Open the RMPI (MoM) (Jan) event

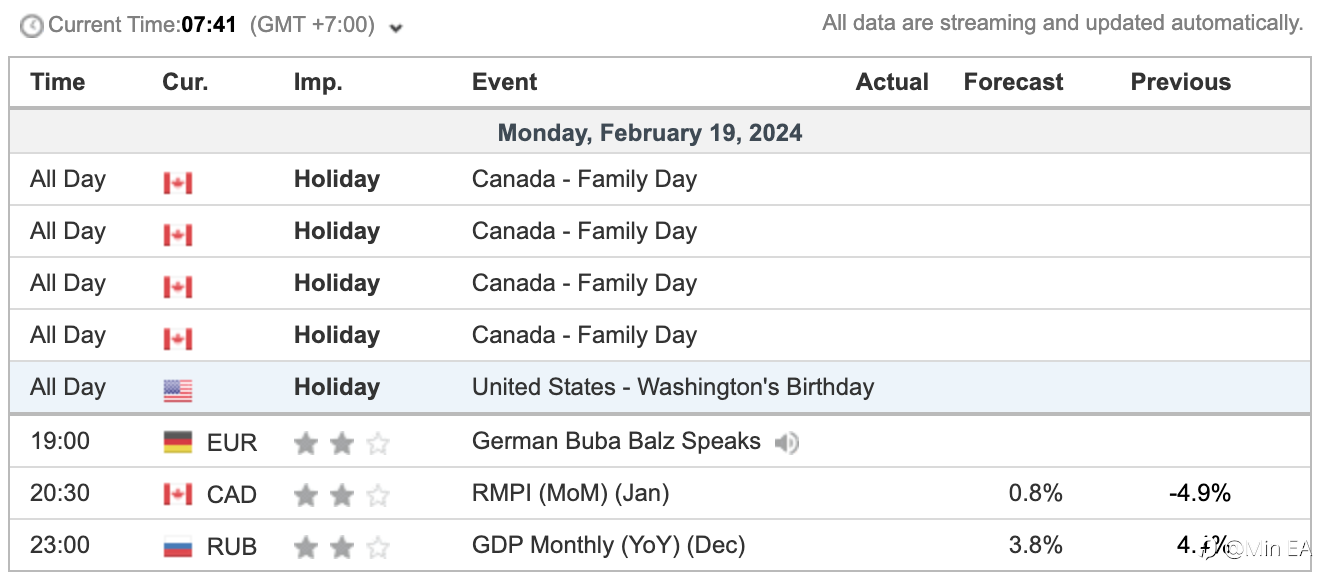[x=571, y=494]
